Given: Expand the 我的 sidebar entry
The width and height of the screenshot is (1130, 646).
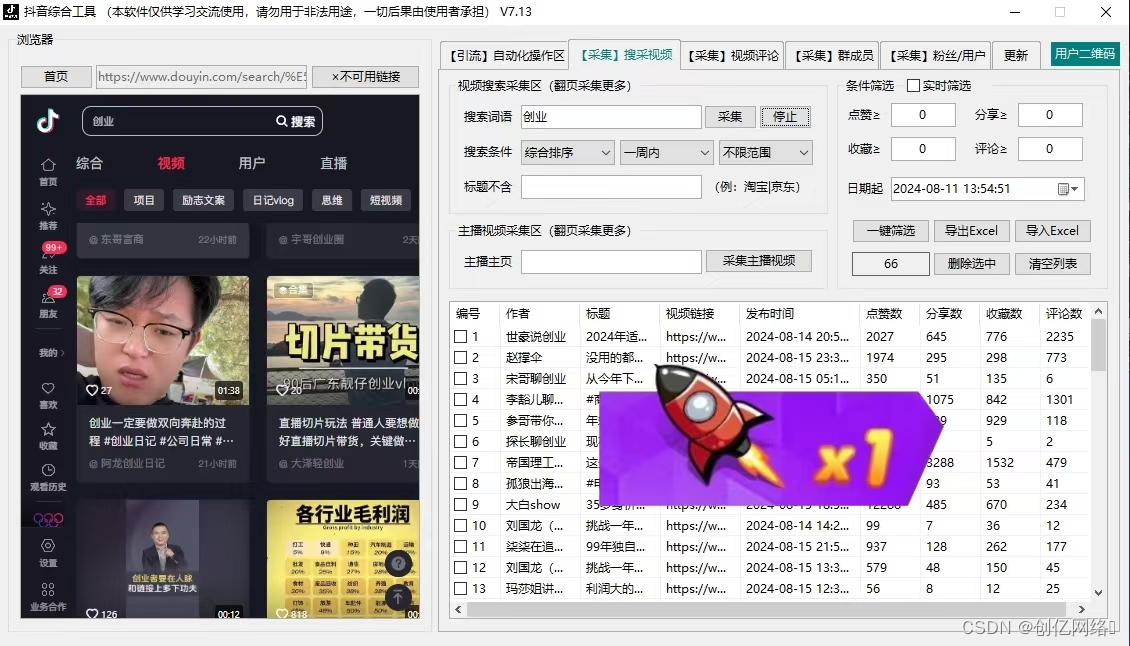Looking at the screenshot, I should tap(51, 353).
